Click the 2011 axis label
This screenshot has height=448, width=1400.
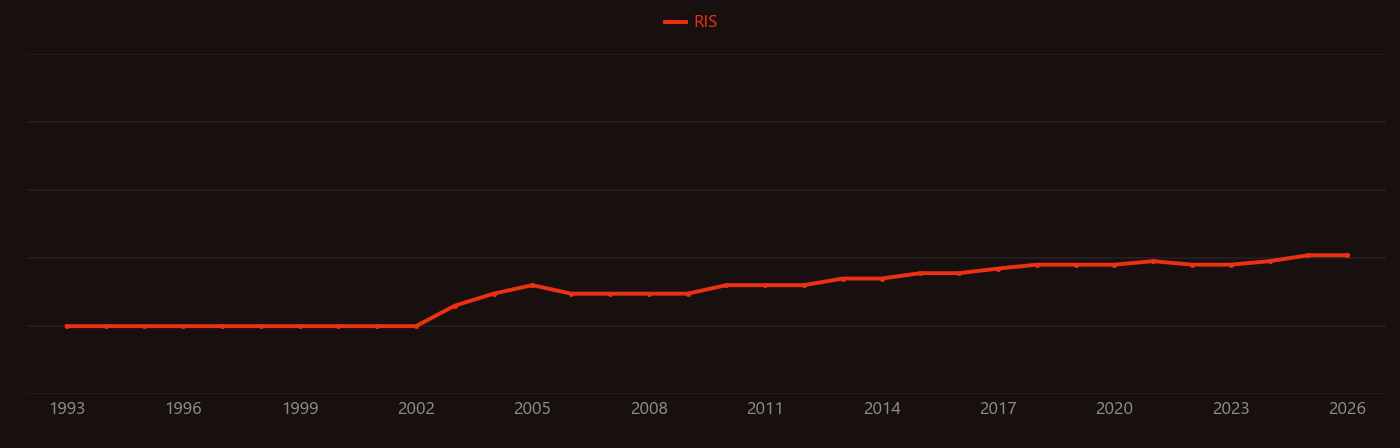pos(765,409)
